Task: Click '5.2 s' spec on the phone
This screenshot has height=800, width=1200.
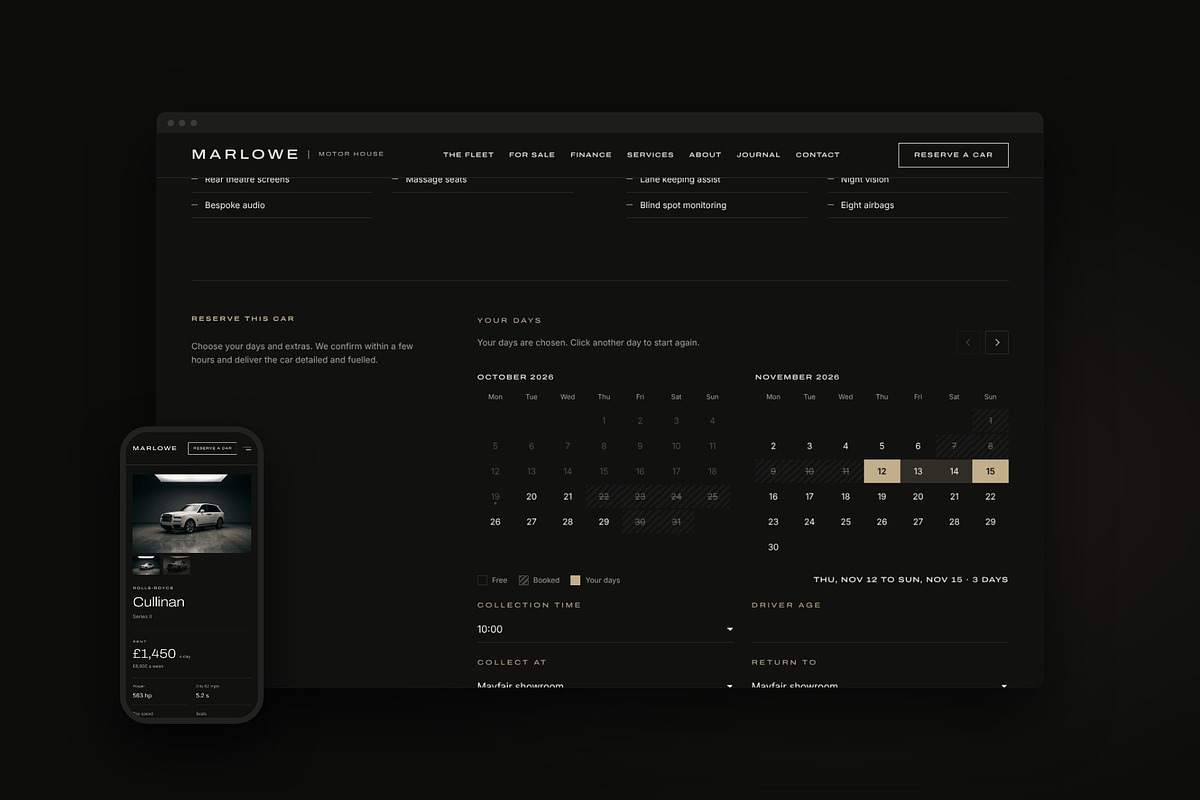Action: pyautogui.click(x=202, y=695)
